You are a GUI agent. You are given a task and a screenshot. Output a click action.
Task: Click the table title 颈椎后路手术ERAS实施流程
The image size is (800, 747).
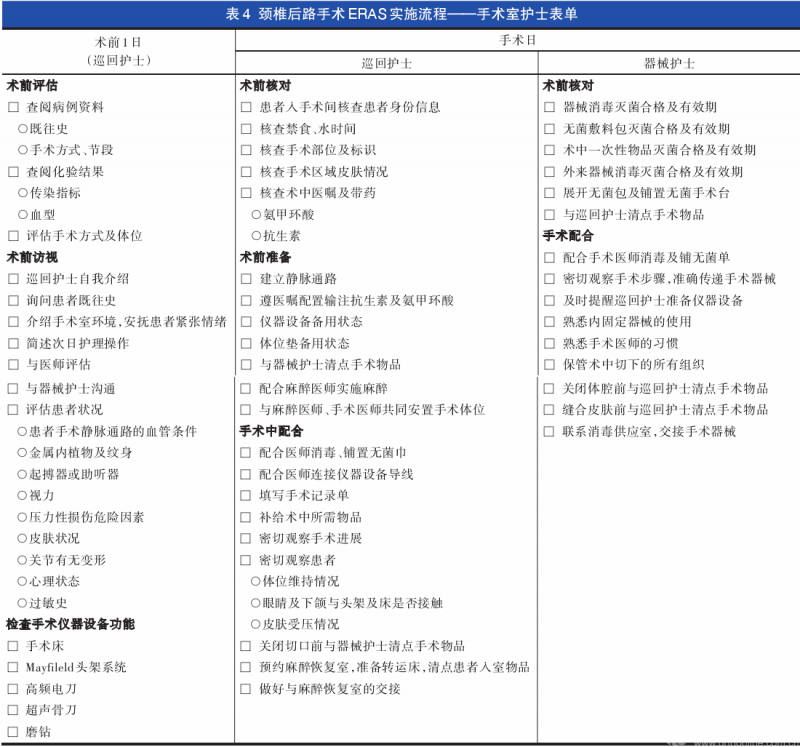tap(353, 14)
